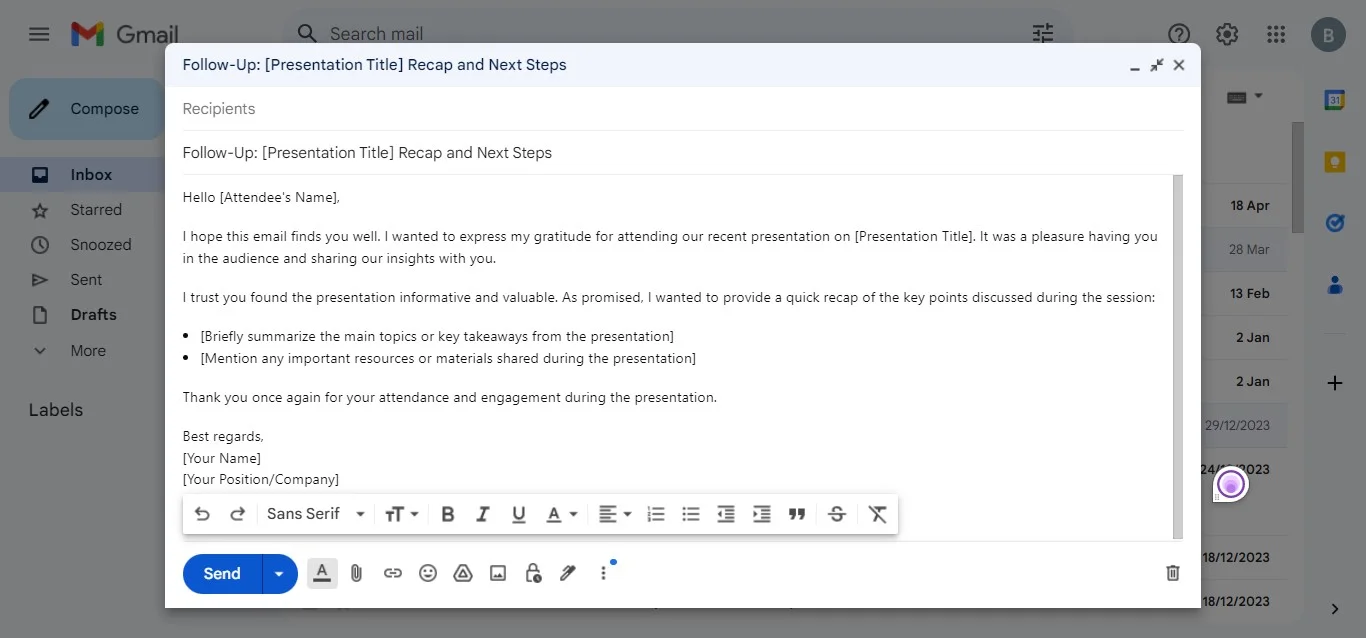
Task: Open the text size selector
Action: tap(401, 513)
